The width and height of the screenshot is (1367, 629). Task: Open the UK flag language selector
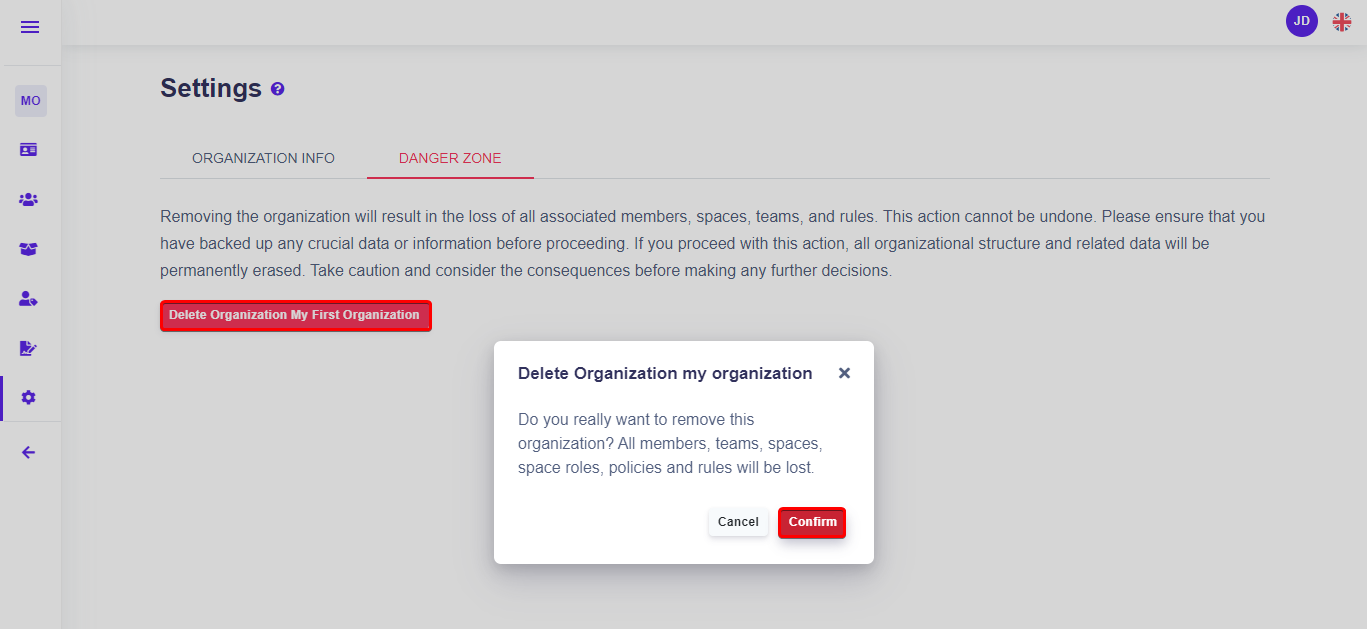(1341, 21)
